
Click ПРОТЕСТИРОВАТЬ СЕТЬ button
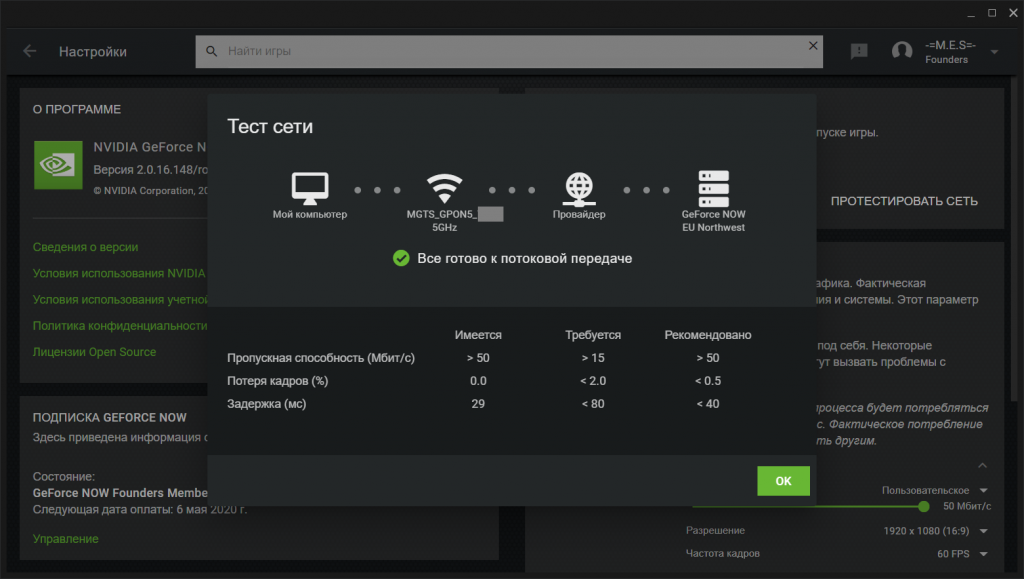(903, 201)
